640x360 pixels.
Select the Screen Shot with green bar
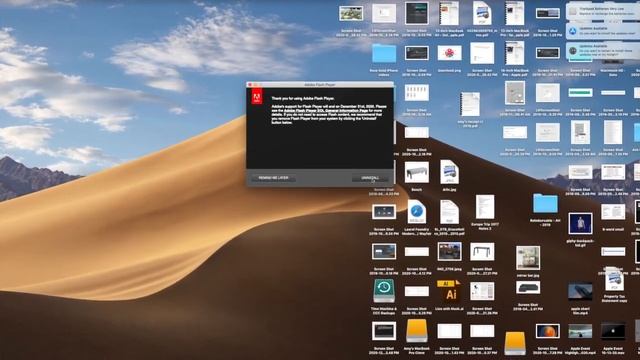pyautogui.click(x=580, y=93)
